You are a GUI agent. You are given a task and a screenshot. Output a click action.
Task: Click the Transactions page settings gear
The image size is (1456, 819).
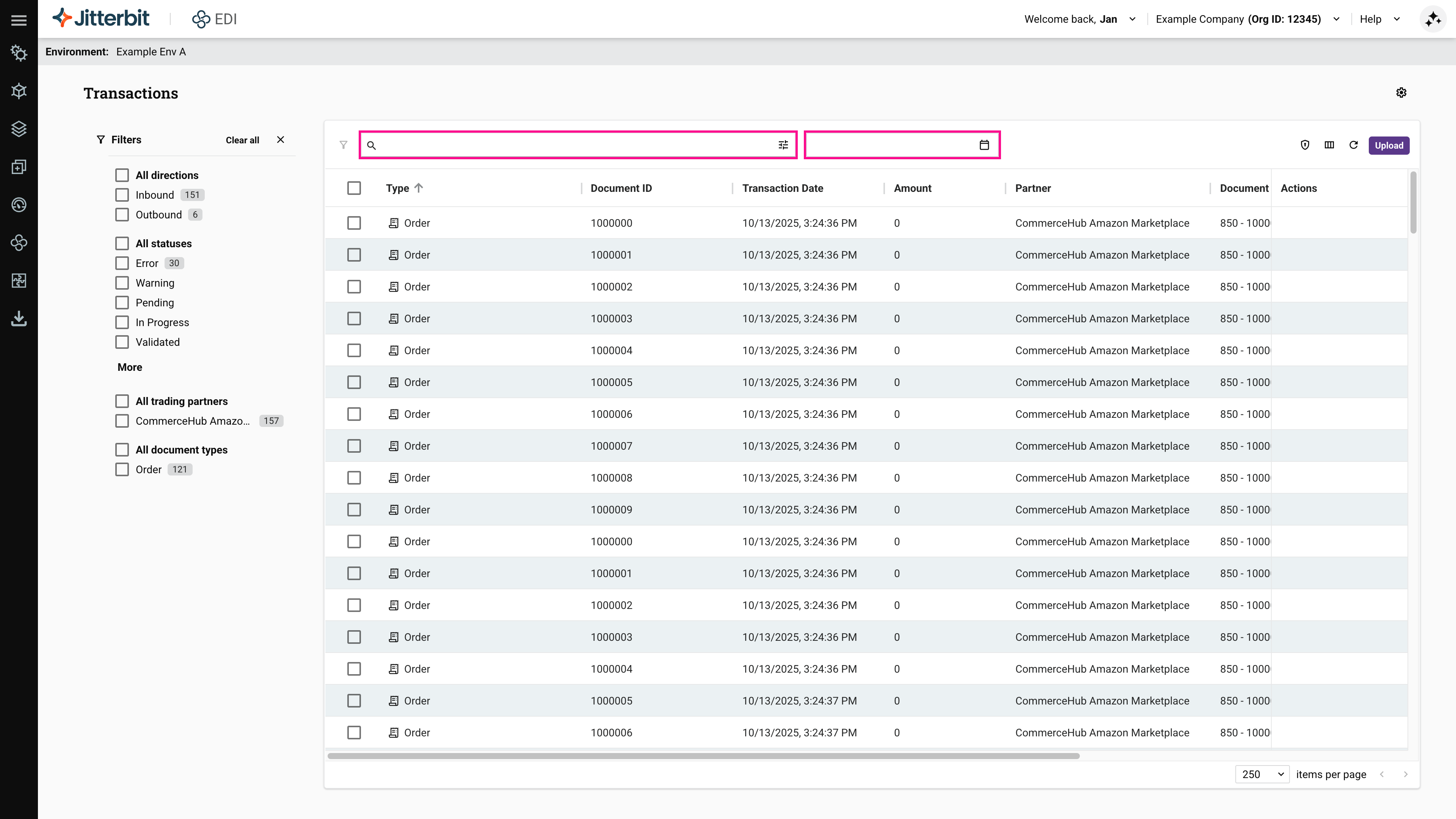click(x=1401, y=93)
